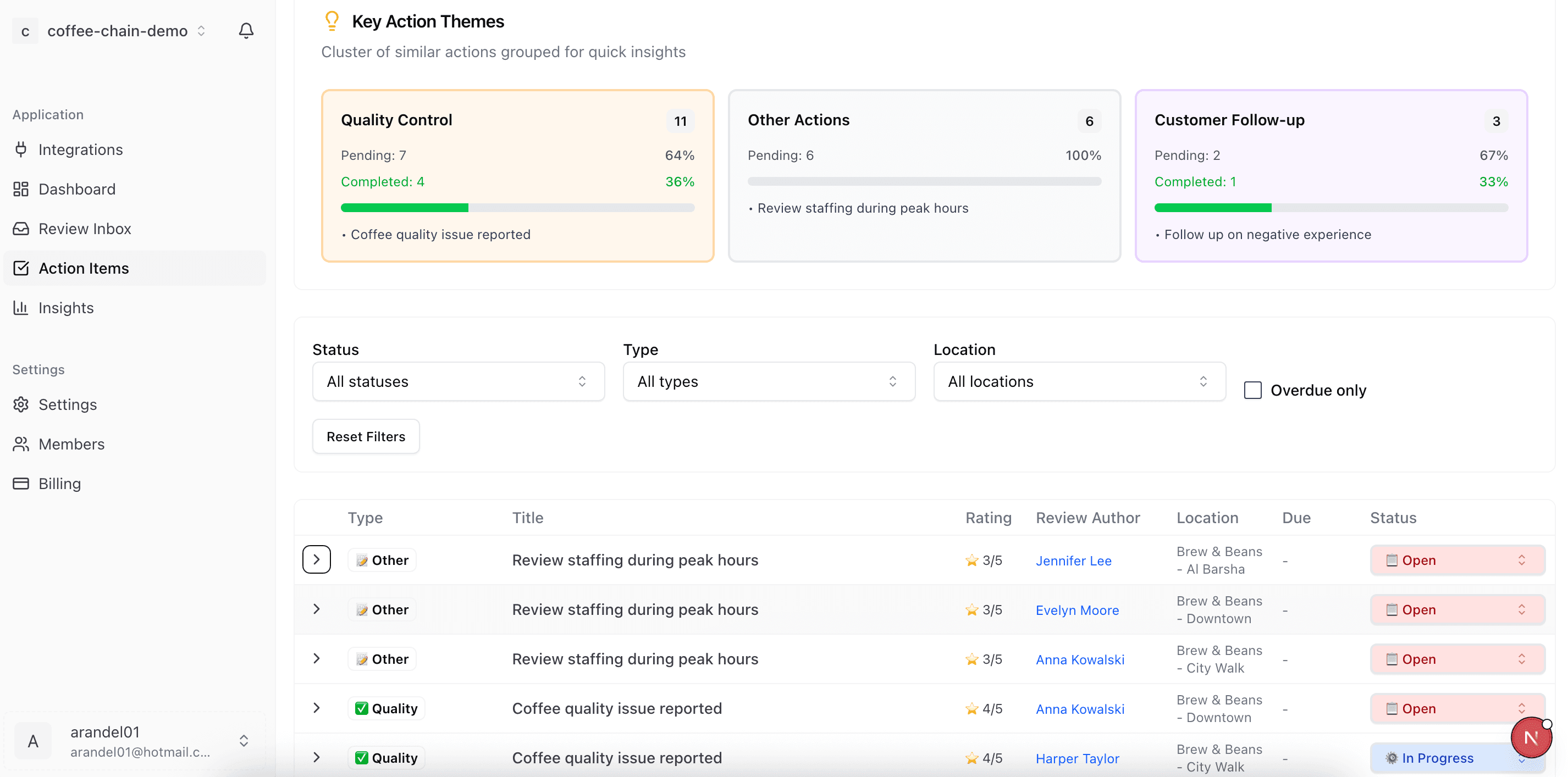The height and width of the screenshot is (777, 1568).
Task: Click the Billing card icon
Action: coord(21,484)
